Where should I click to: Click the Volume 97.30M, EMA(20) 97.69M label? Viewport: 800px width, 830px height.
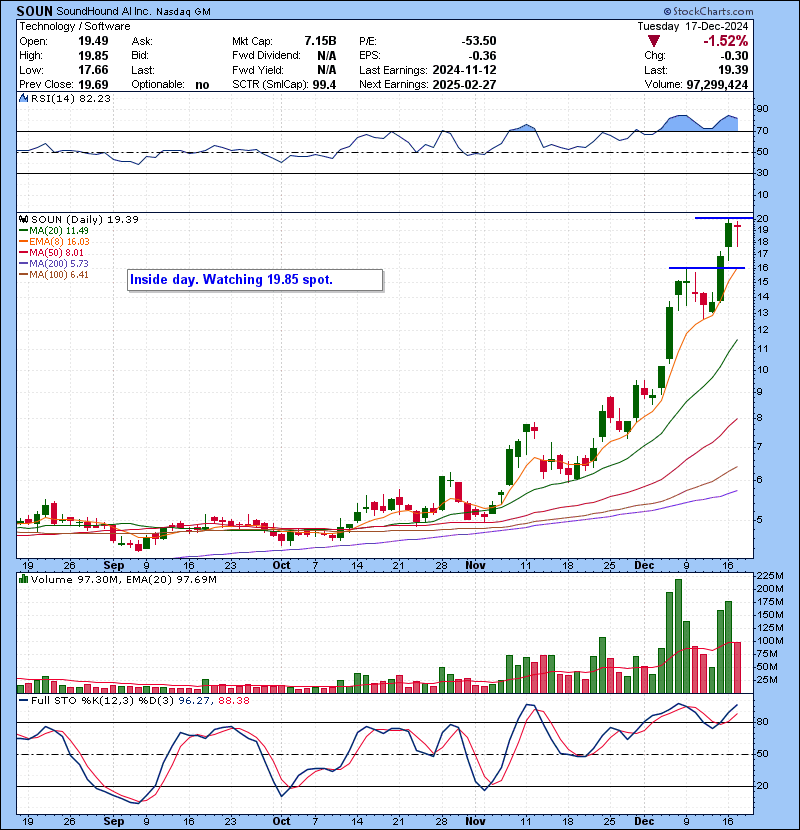click(124, 580)
